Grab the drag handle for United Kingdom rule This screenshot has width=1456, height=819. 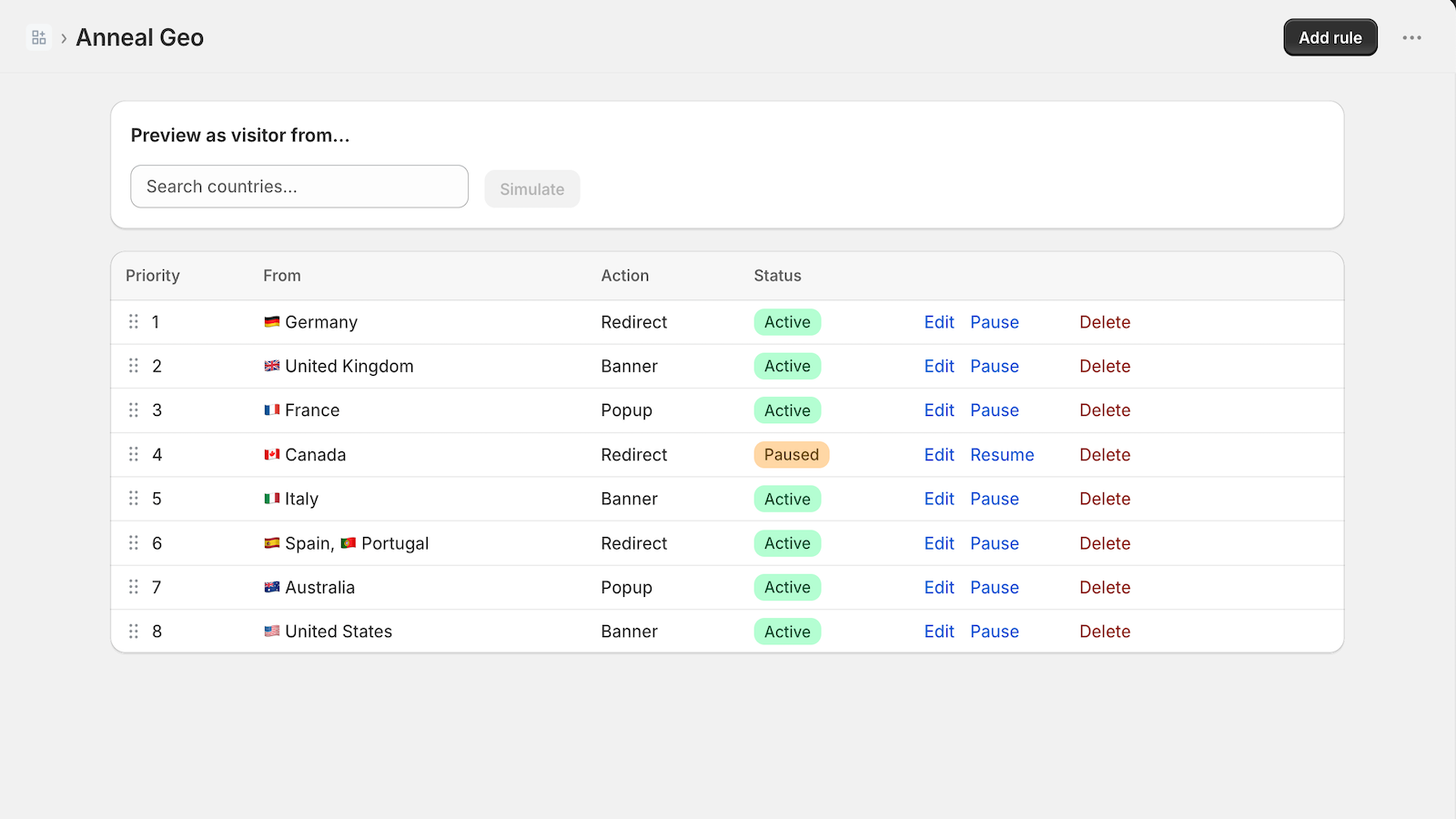[x=134, y=366]
